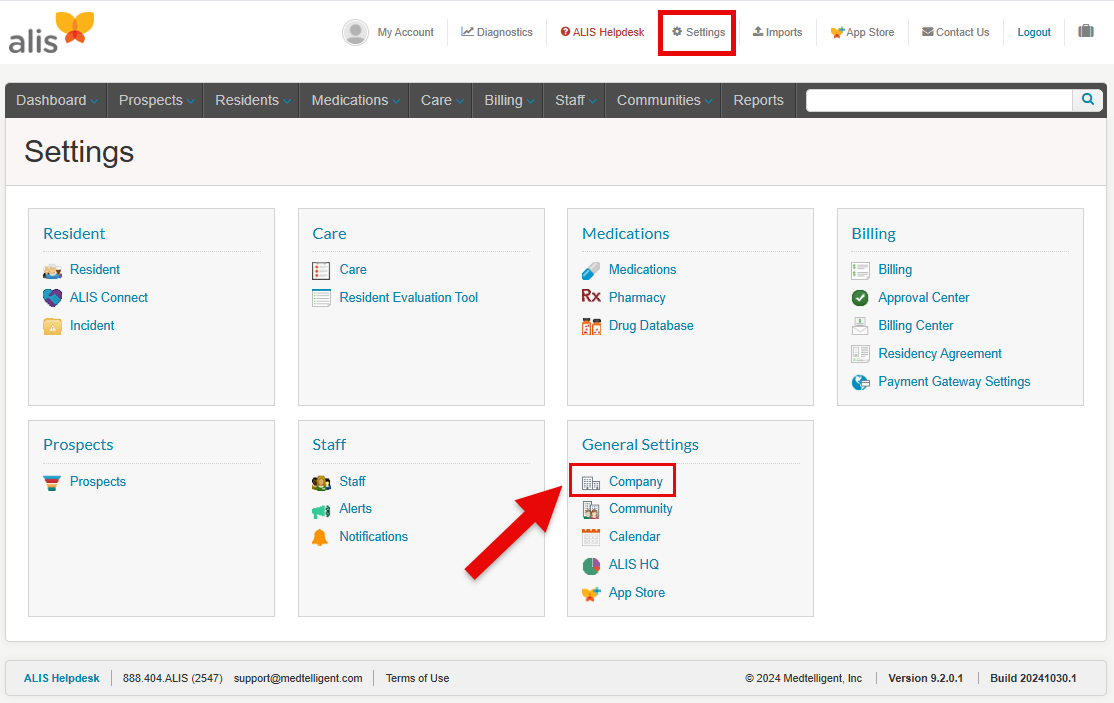Image resolution: width=1114 pixels, height=703 pixels.
Task: Expand the Billing navigation dropdown
Action: coord(508,100)
